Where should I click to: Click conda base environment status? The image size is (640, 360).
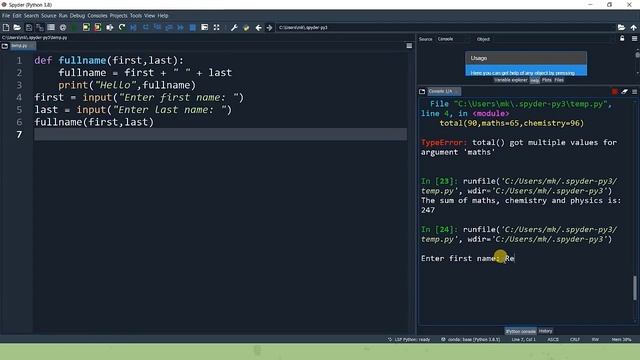point(470,340)
